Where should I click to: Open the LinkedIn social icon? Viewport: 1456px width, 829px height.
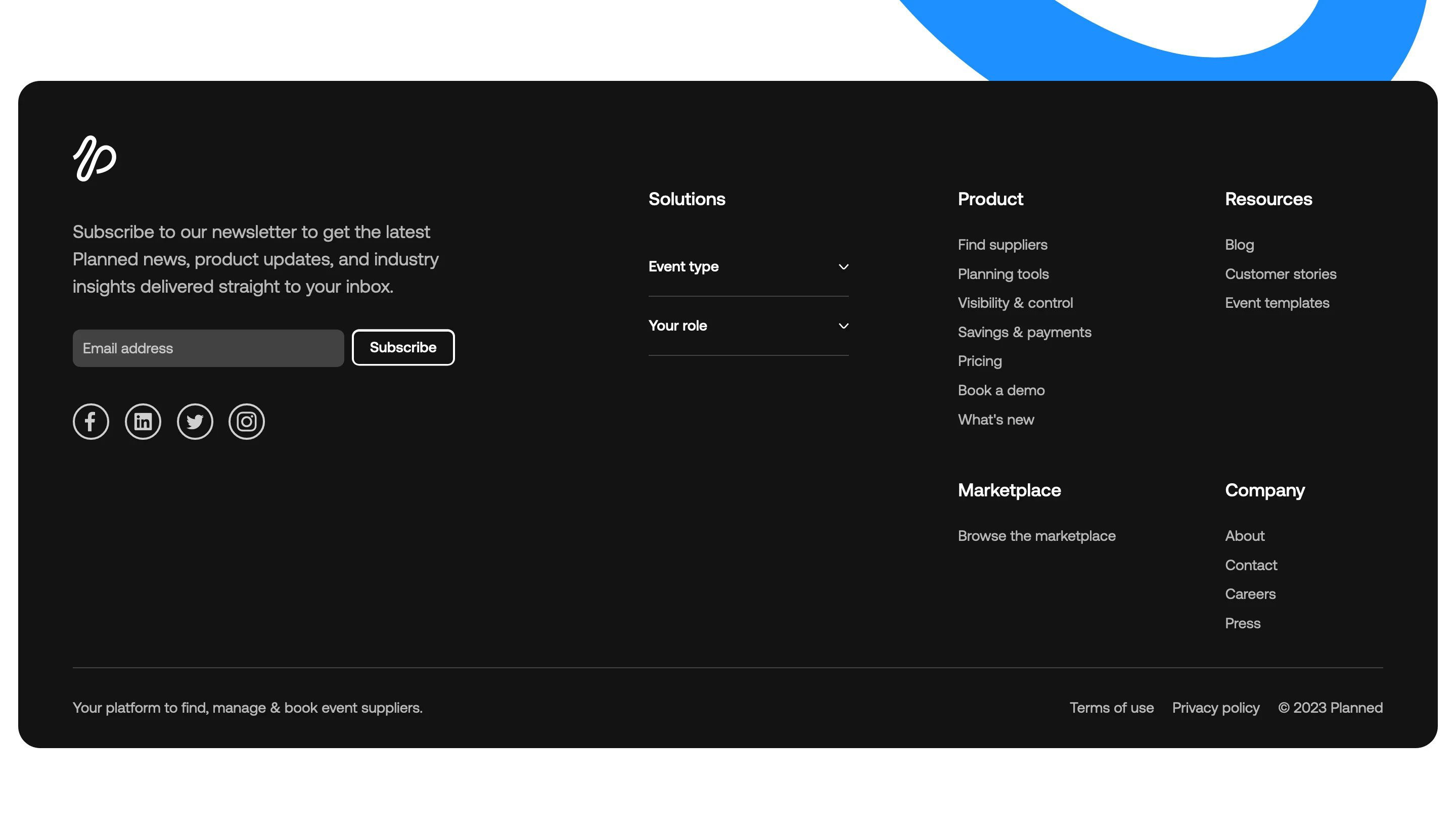click(x=143, y=422)
